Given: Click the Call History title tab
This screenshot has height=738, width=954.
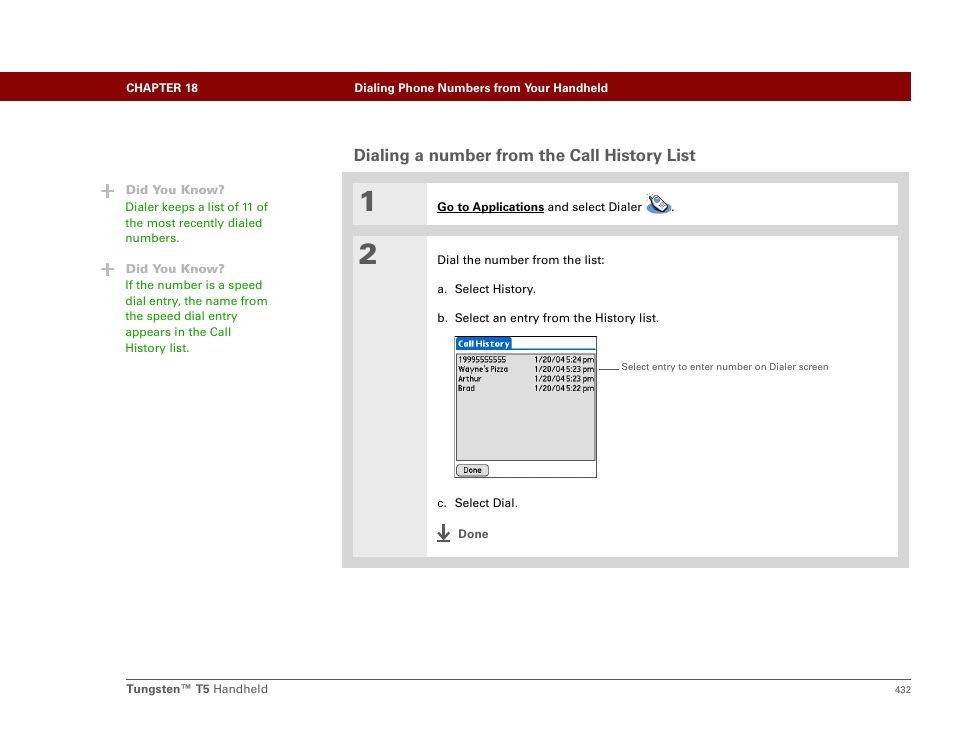Looking at the screenshot, I should [484, 344].
